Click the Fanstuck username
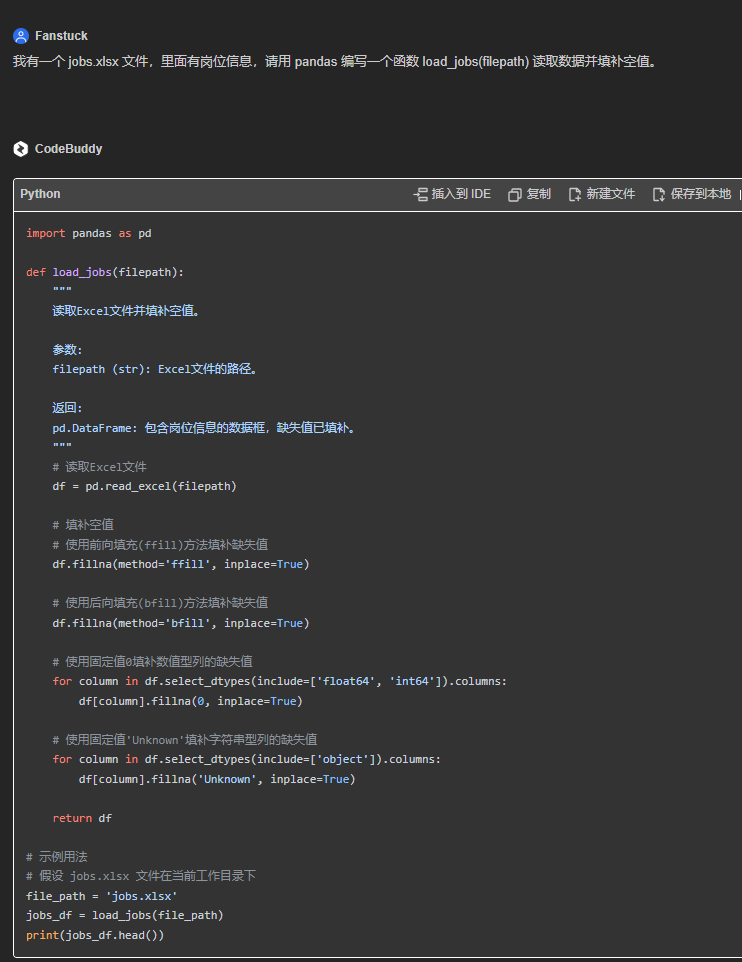Image resolution: width=742 pixels, height=962 pixels. [x=61, y=36]
